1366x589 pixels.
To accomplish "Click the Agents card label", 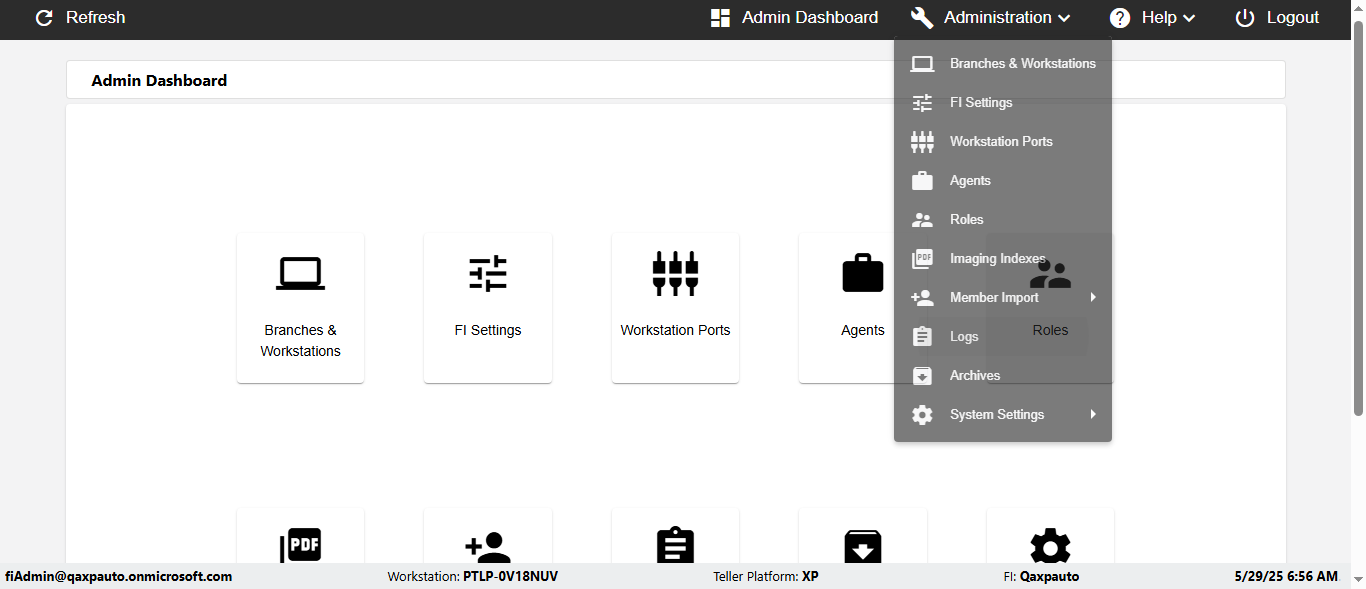I will tap(863, 330).
